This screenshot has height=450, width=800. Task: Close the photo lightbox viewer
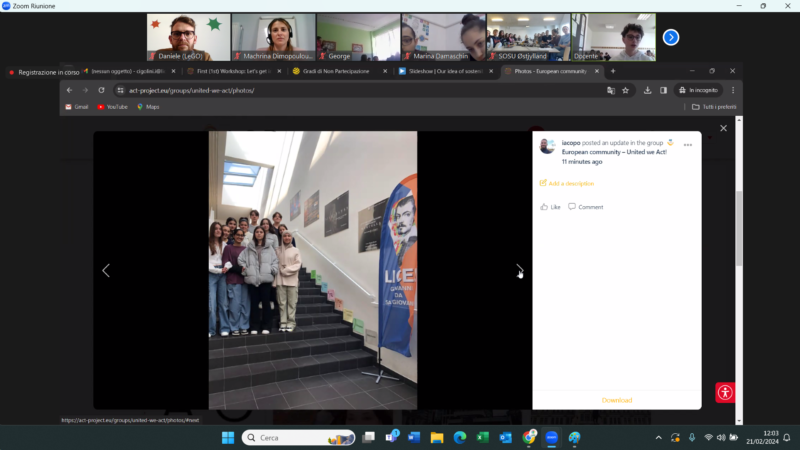coord(724,128)
